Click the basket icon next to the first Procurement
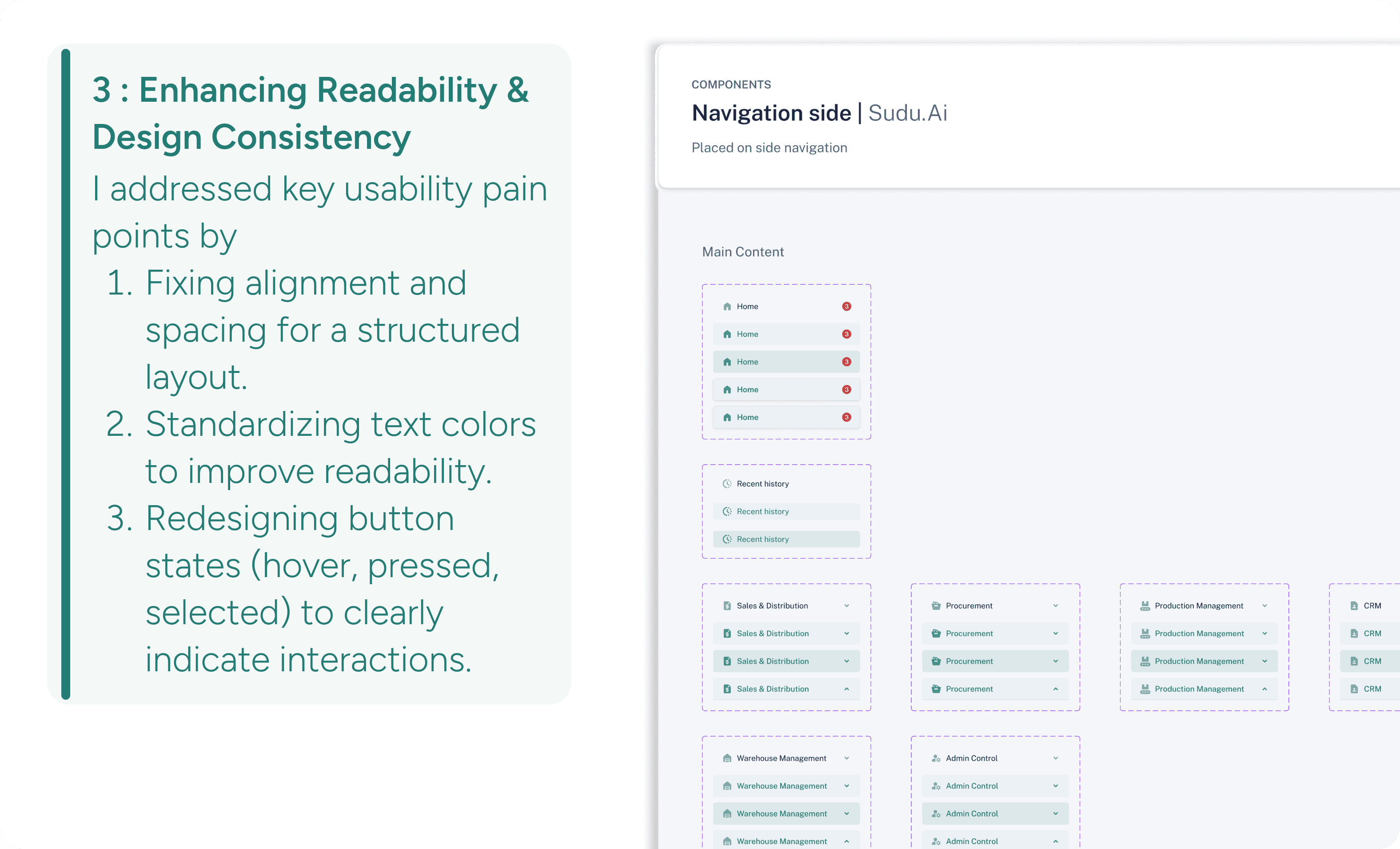Screen dimensions: 1400x849 (936, 606)
